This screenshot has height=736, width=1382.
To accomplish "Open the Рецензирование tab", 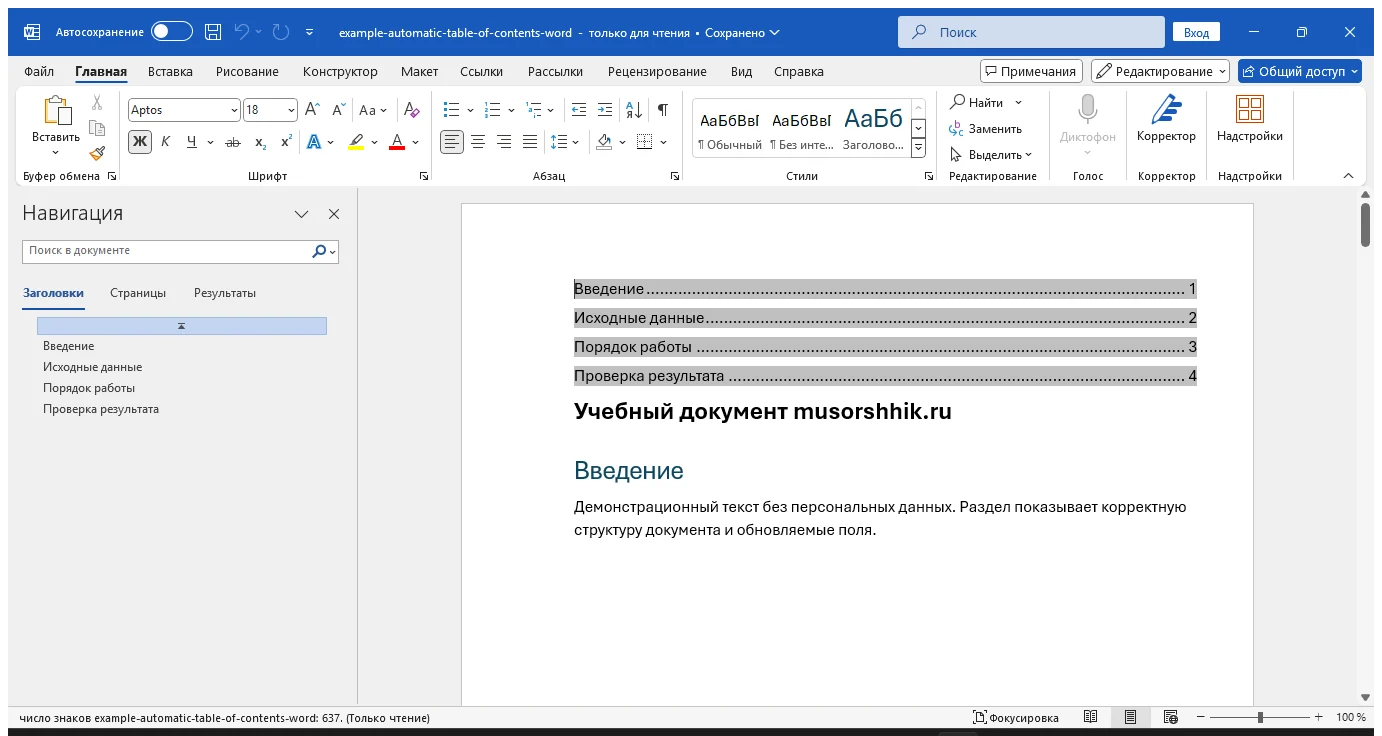I will pyautogui.click(x=657, y=72).
